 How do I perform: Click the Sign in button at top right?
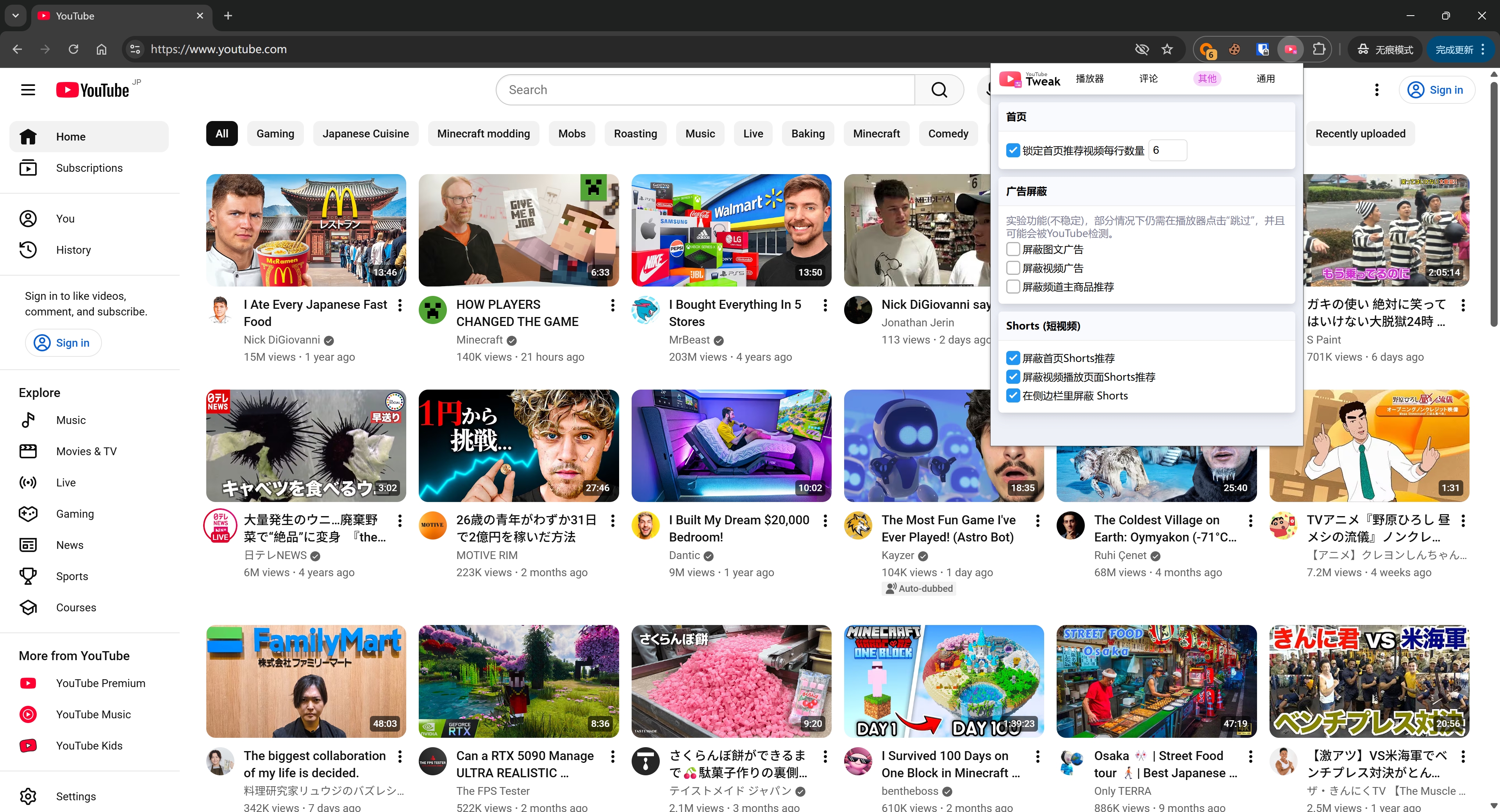pos(1436,90)
